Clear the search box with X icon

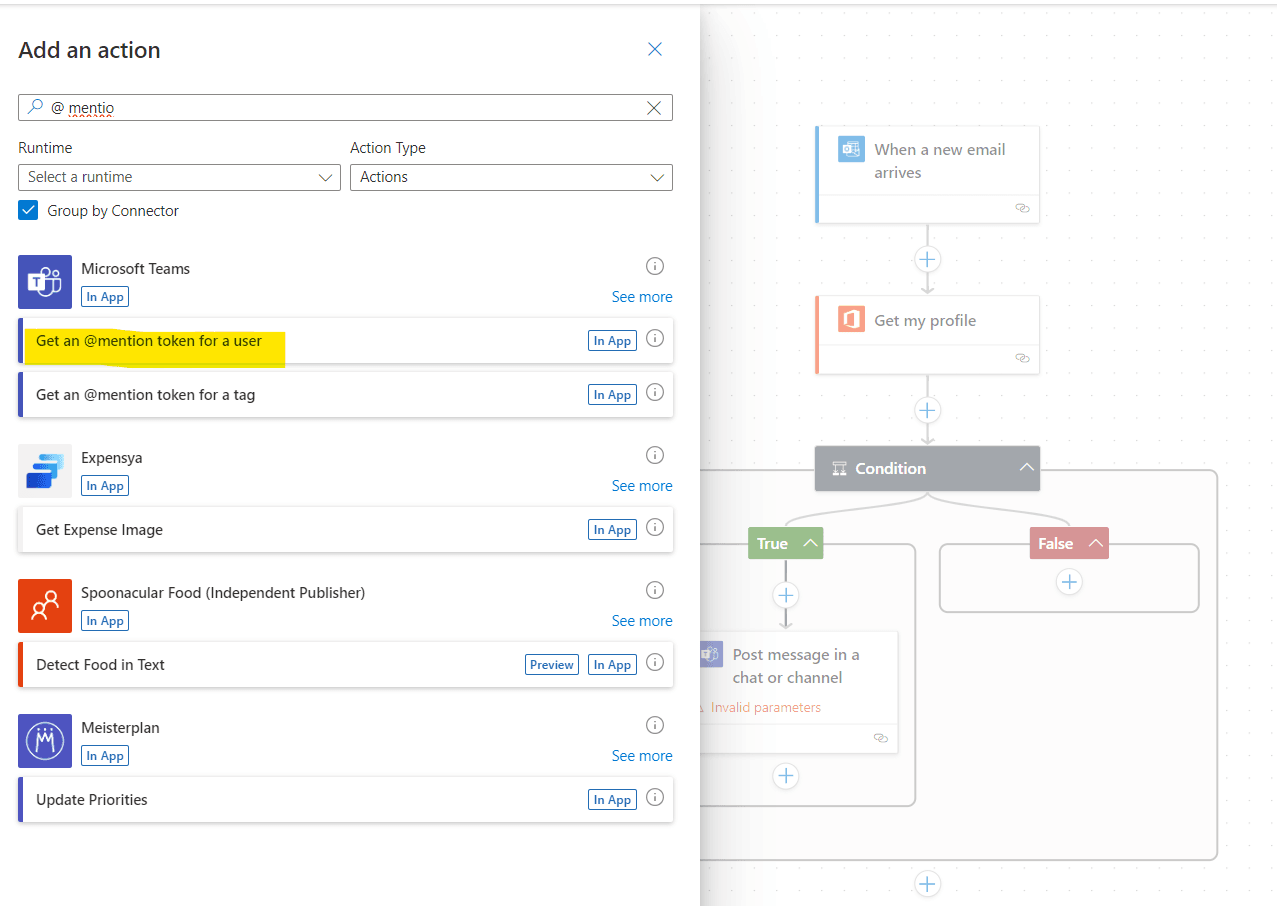pos(654,108)
